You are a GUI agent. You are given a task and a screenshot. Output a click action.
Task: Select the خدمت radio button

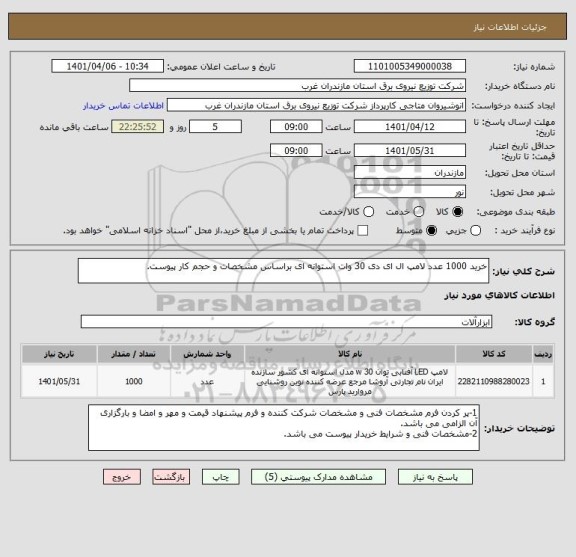tap(419, 212)
